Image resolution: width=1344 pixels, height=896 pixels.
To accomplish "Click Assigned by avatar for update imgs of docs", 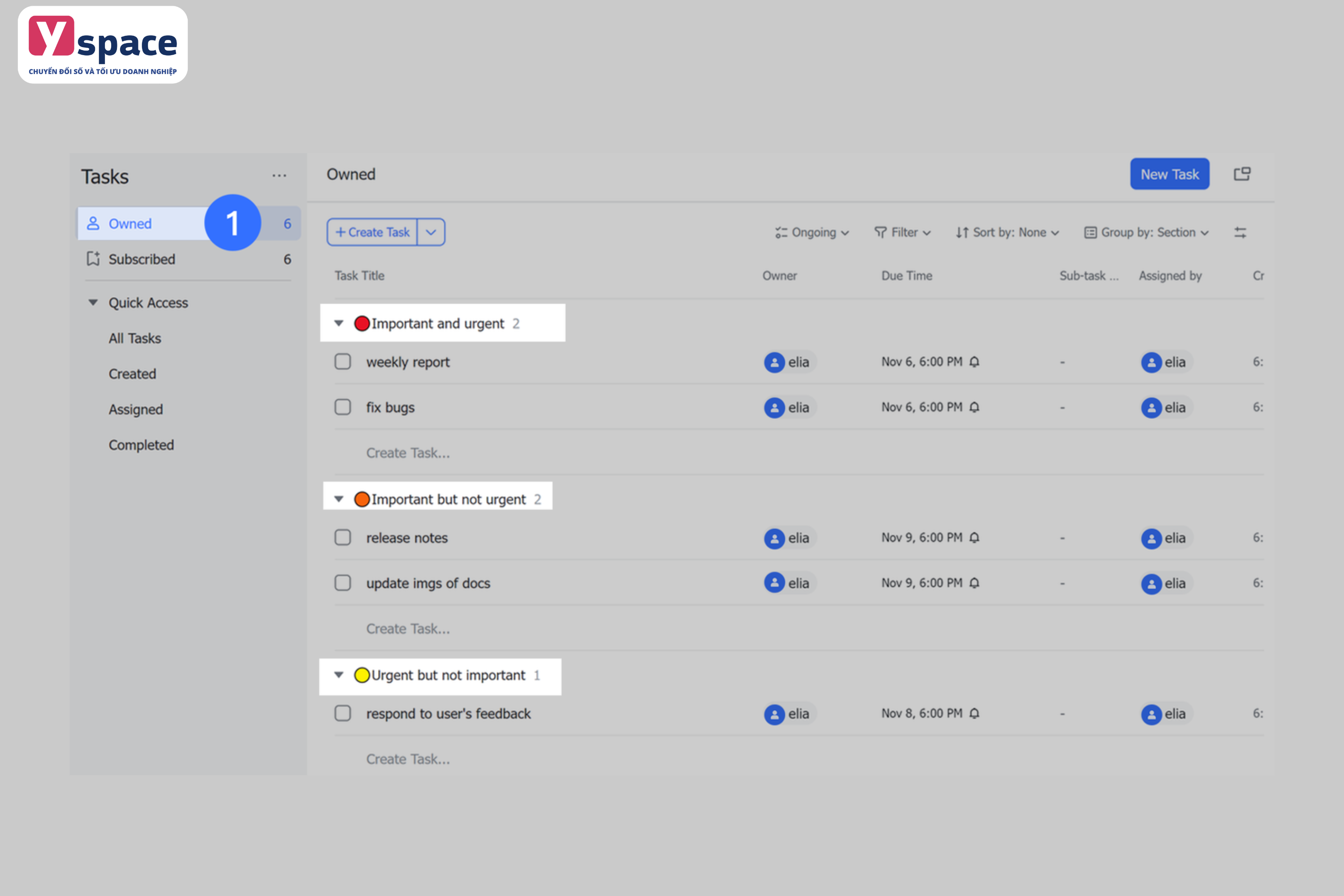I will pyautogui.click(x=1151, y=583).
